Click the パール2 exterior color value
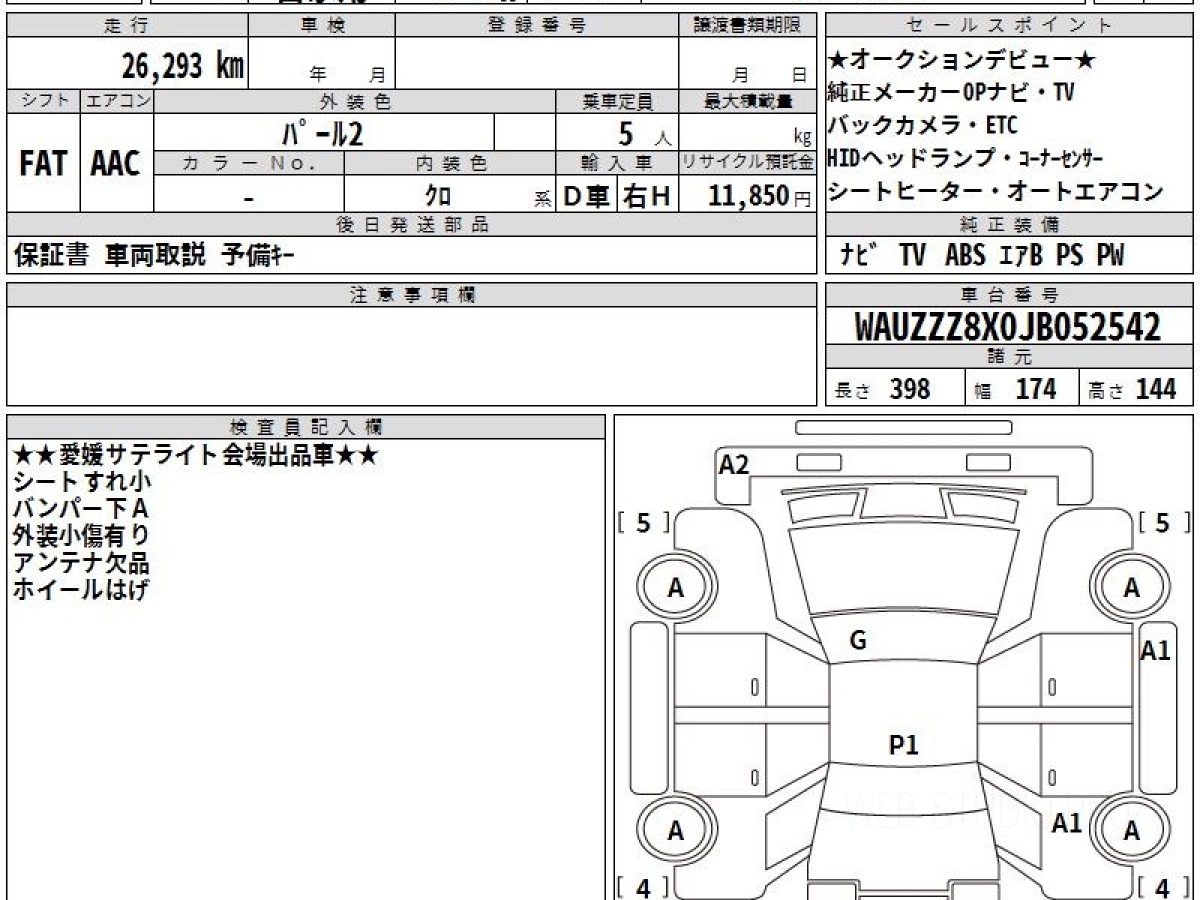 point(321,132)
